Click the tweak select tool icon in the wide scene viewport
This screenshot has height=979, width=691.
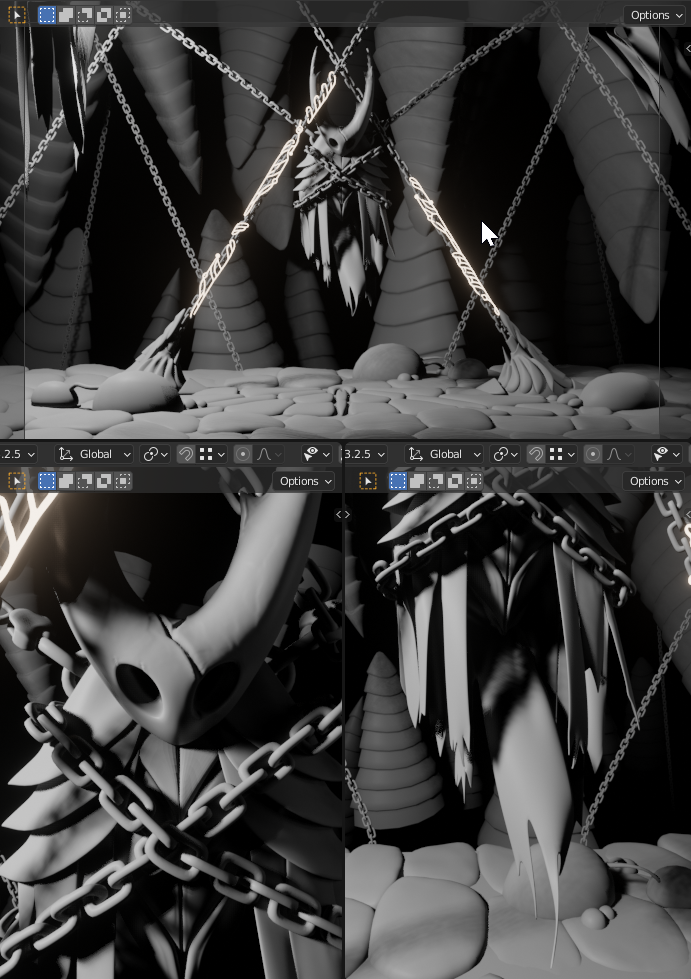[17, 15]
